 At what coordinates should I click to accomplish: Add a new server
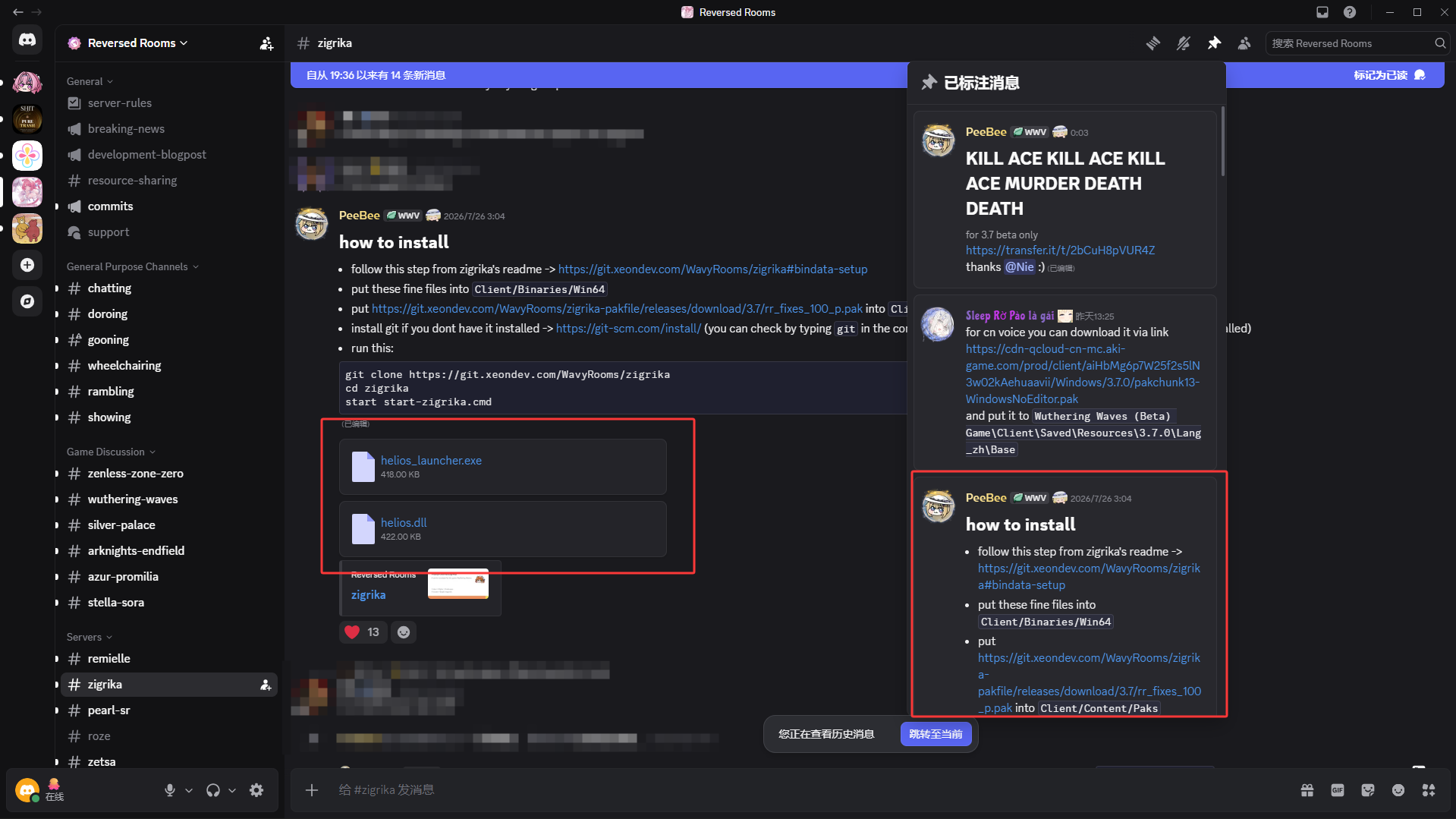click(27, 265)
